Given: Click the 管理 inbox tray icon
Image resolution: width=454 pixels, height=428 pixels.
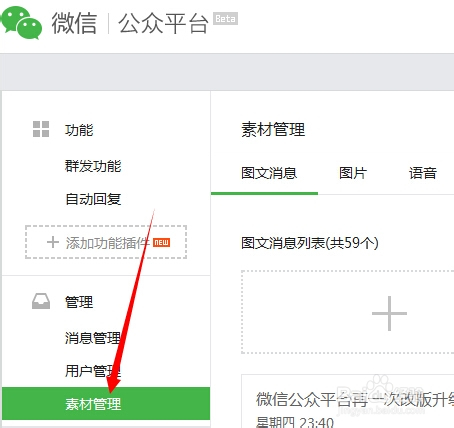Looking at the screenshot, I should (41, 301).
